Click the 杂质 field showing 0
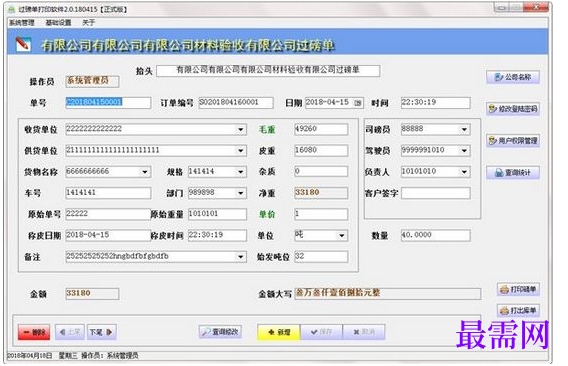 click(x=321, y=172)
